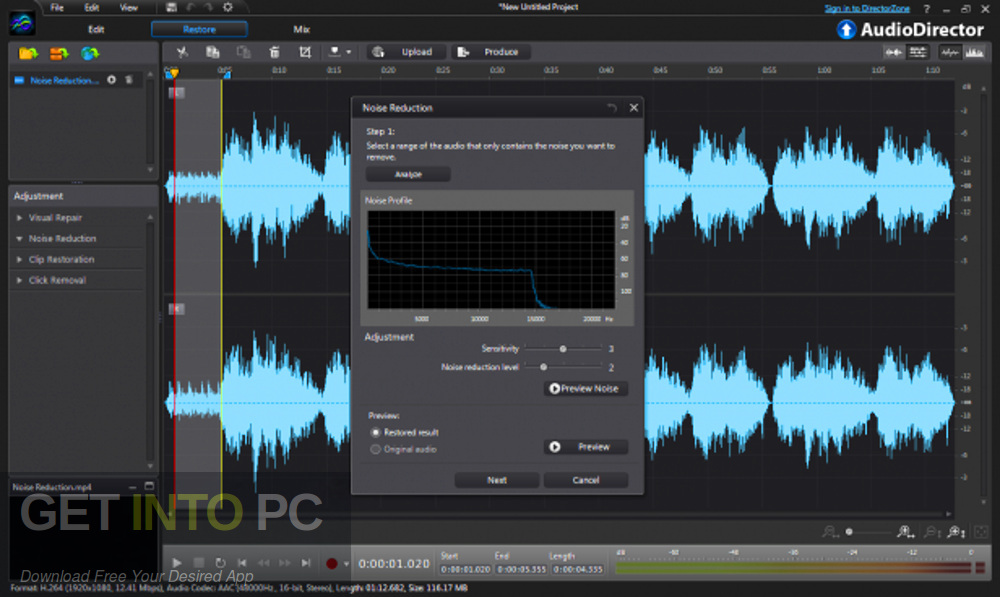Image resolution: width=1000 pixels, height=597 pixels.
Task: Click the Paste icon in toolbar
Action: (x=243, y=52)
